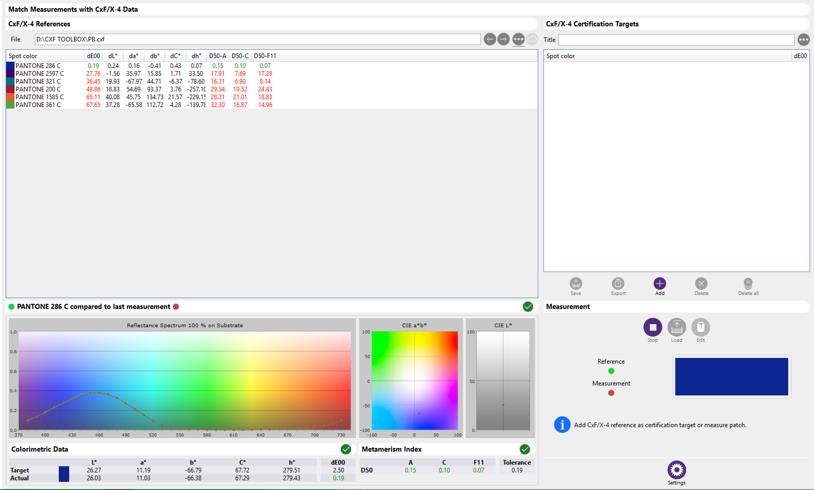
Task: Click the previous file arrow button
Action: [x=490, y=39]
